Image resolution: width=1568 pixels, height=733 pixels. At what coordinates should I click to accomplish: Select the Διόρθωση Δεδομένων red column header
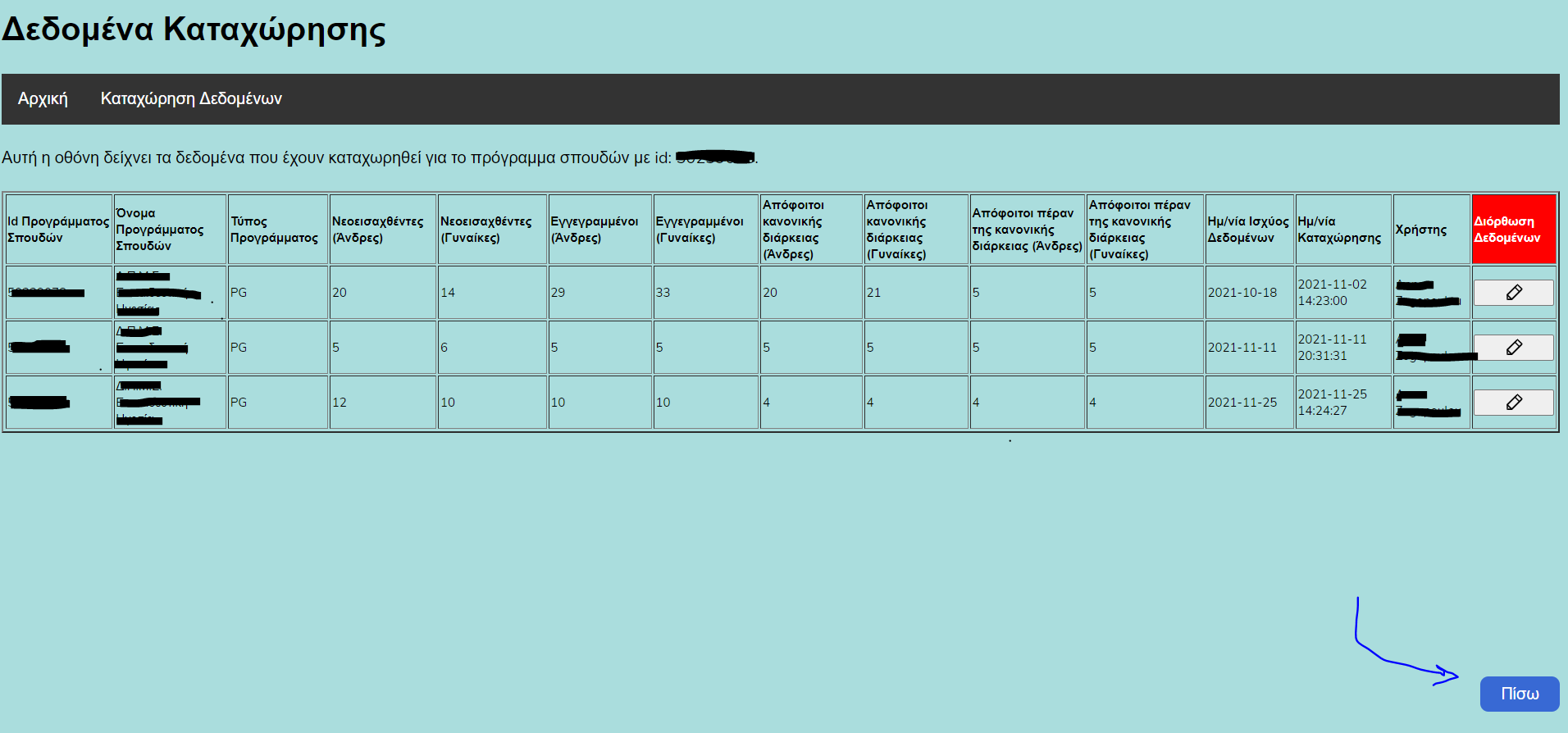click(1513, 230)
